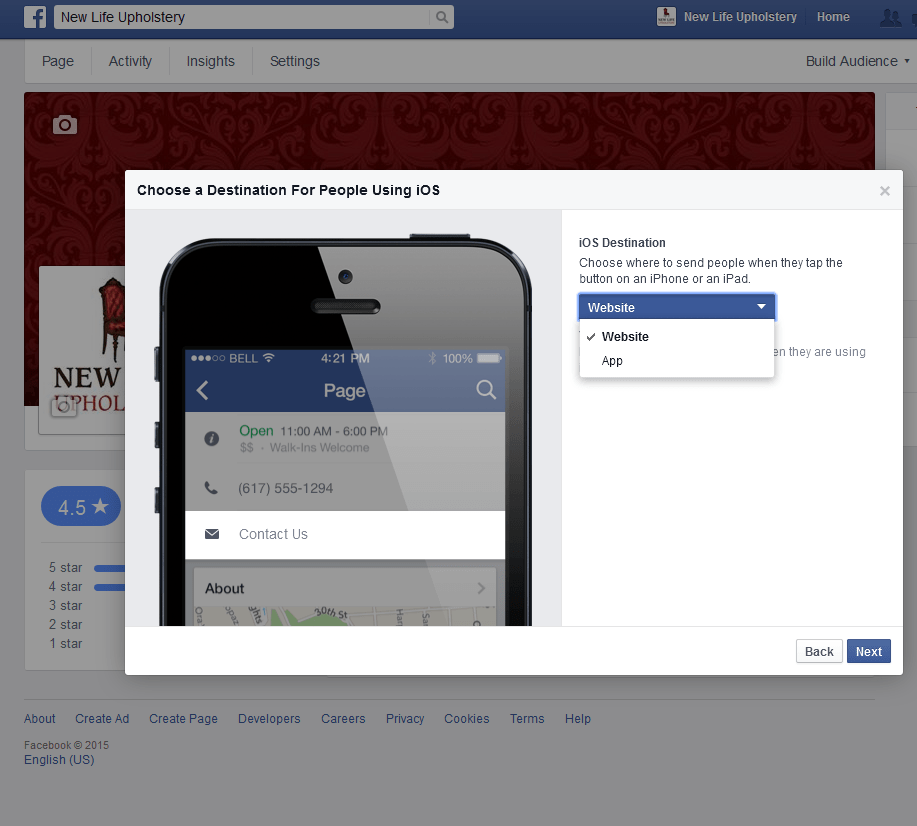
Task: Click the 5 star rating bar
Action: point(109,568)
